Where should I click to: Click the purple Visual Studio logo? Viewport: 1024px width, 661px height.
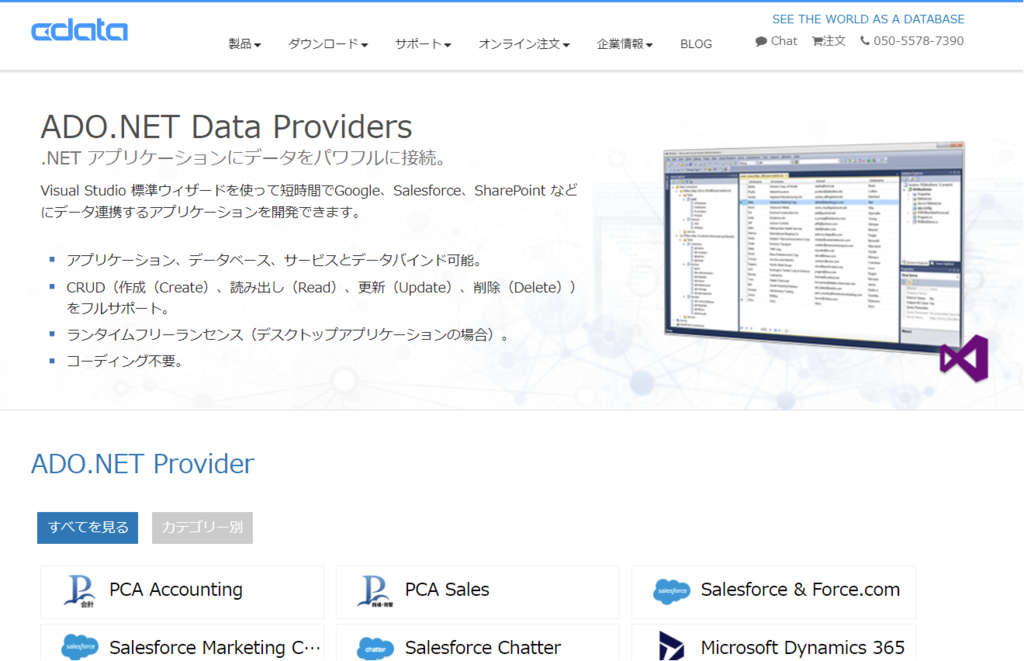963,356
